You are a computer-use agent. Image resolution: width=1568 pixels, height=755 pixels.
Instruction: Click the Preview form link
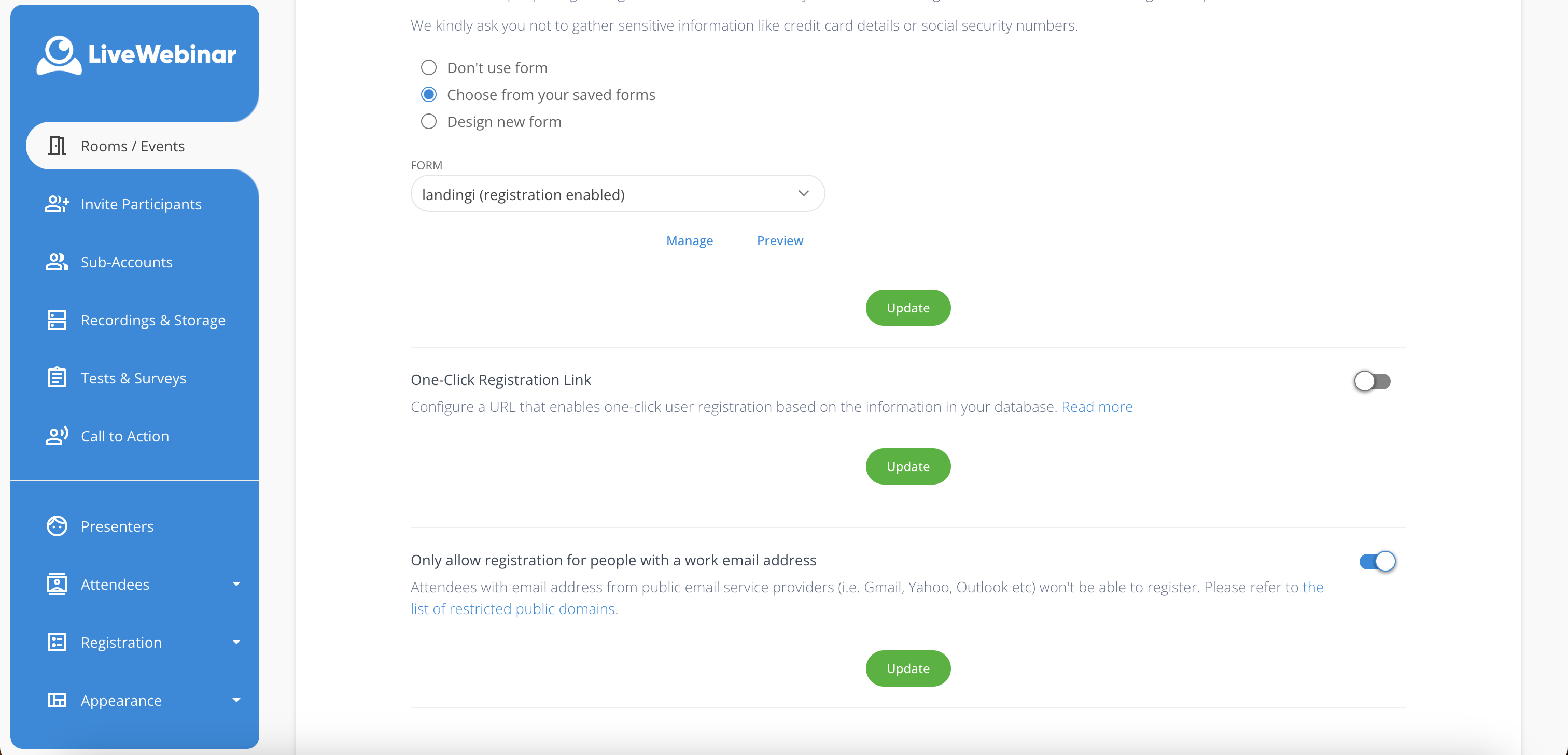click(780, 241)
